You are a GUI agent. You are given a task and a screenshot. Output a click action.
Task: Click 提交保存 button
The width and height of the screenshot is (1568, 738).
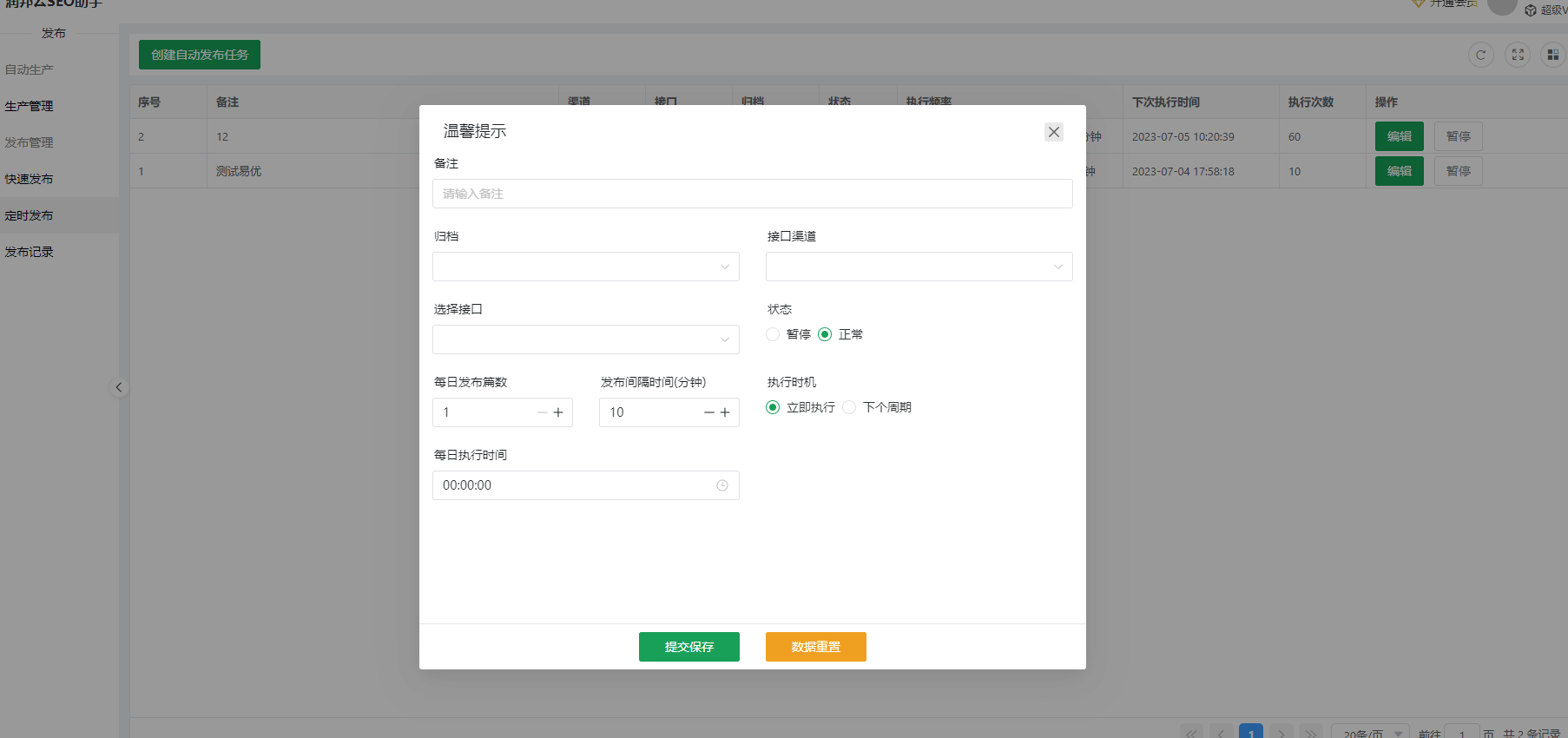(688, 647)
